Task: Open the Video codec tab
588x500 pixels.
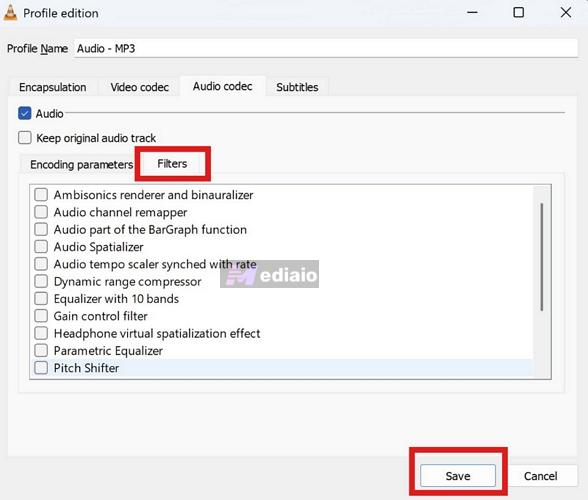Action: (x=140, y=87)
